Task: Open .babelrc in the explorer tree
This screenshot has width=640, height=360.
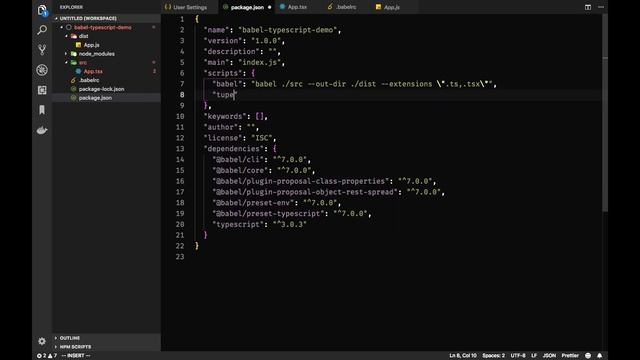Action: click(89, 80)
